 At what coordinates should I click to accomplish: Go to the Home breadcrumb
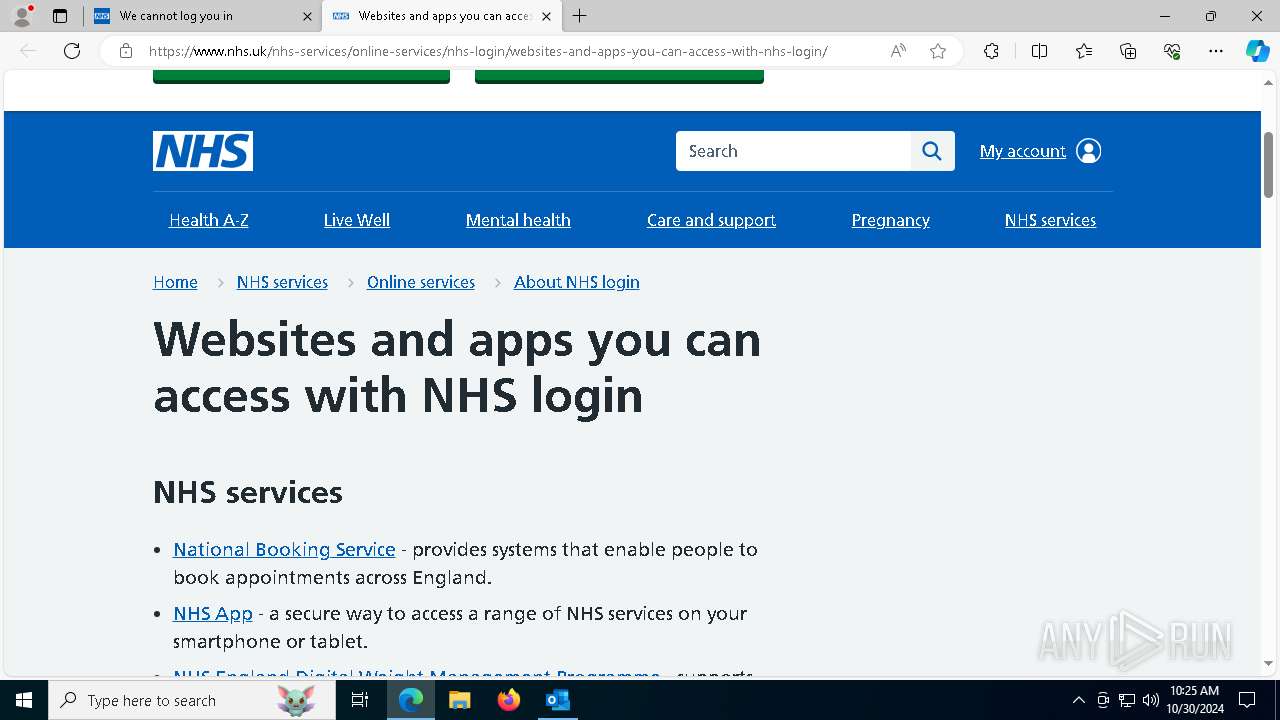pyautogui.click(x=175, y=282)
